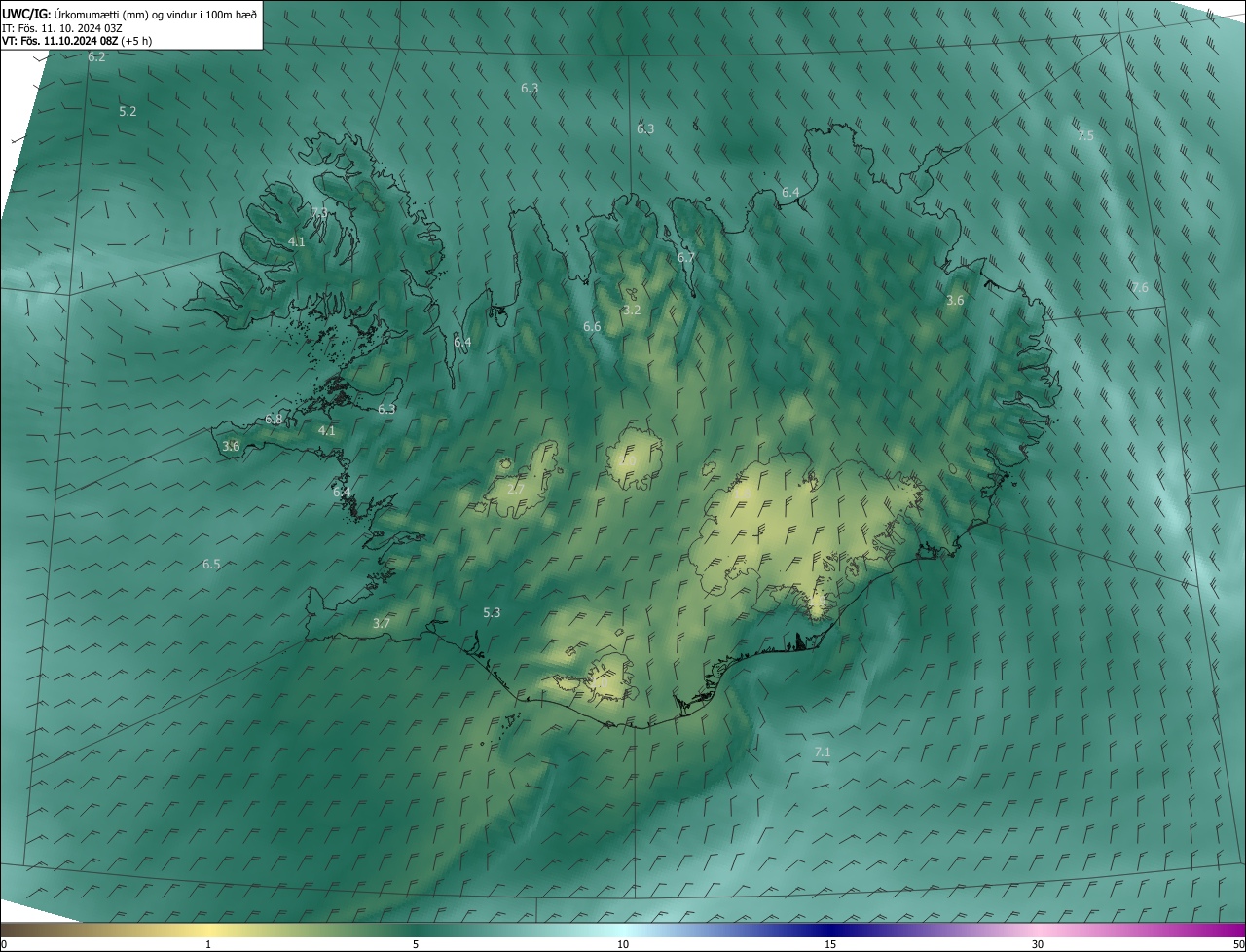Image resolution: width=1246 pixels, height=952 pixels.
Task: Click the 3.7 value label
Action: coord(382,624)
